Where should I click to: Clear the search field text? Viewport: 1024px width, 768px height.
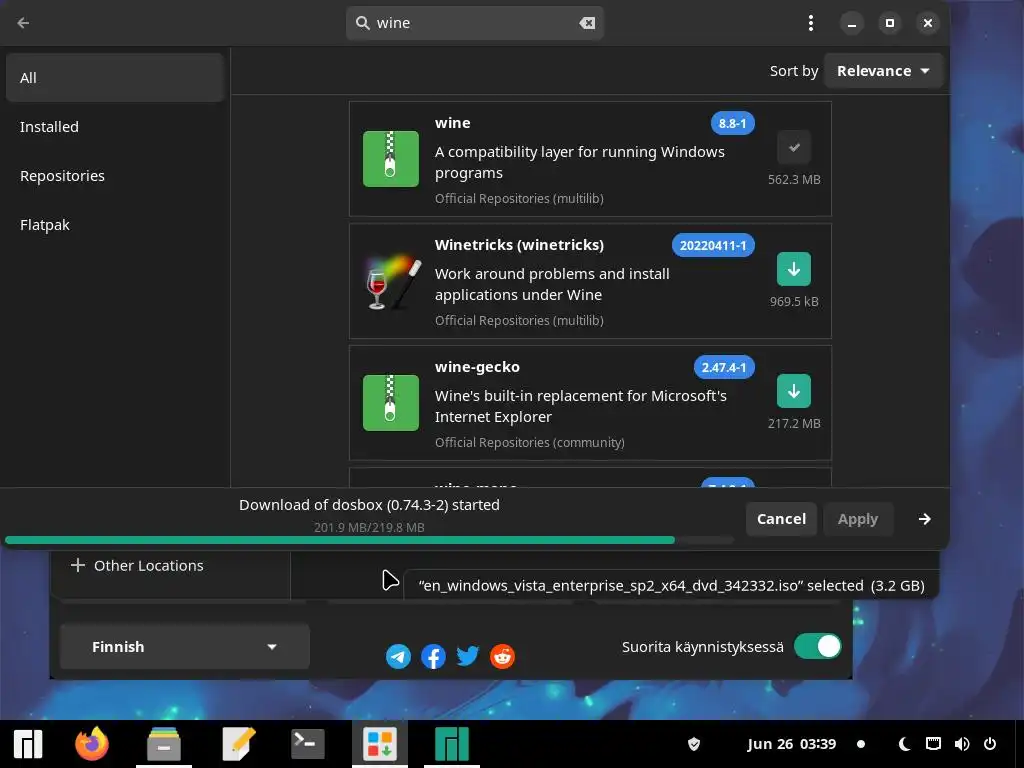pos(586,23)
